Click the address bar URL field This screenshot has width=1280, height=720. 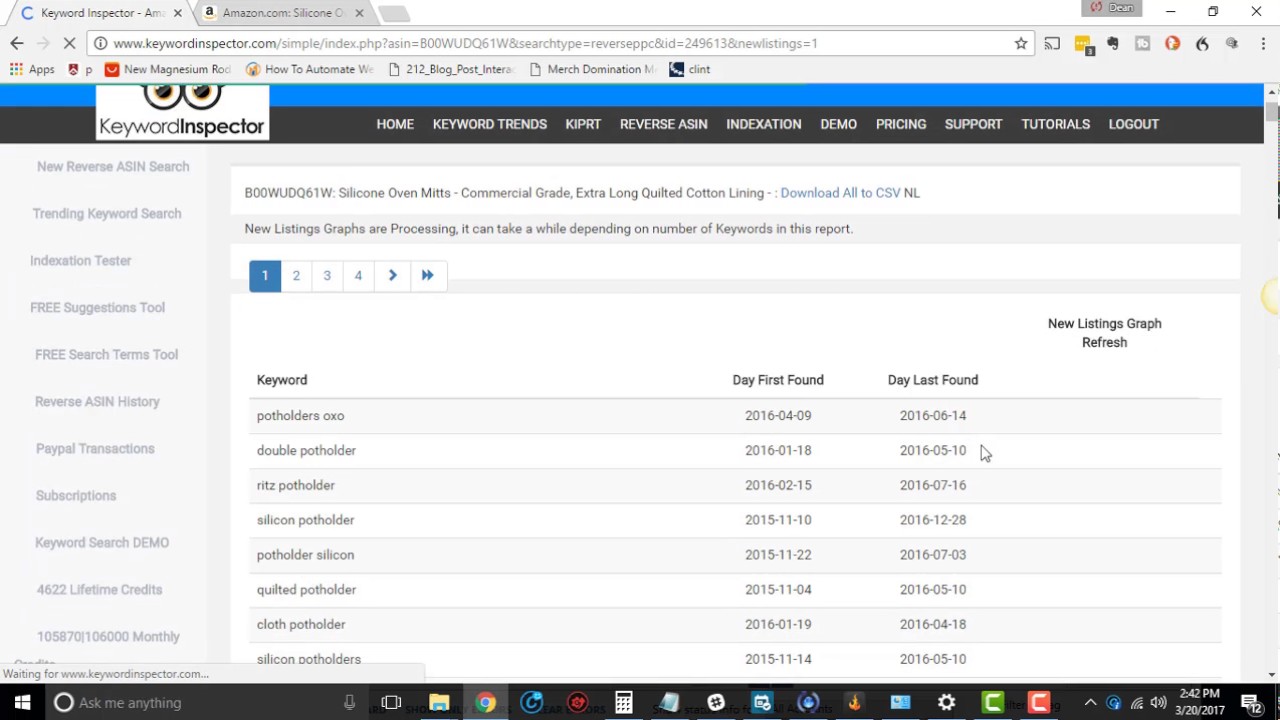(560, 43)
